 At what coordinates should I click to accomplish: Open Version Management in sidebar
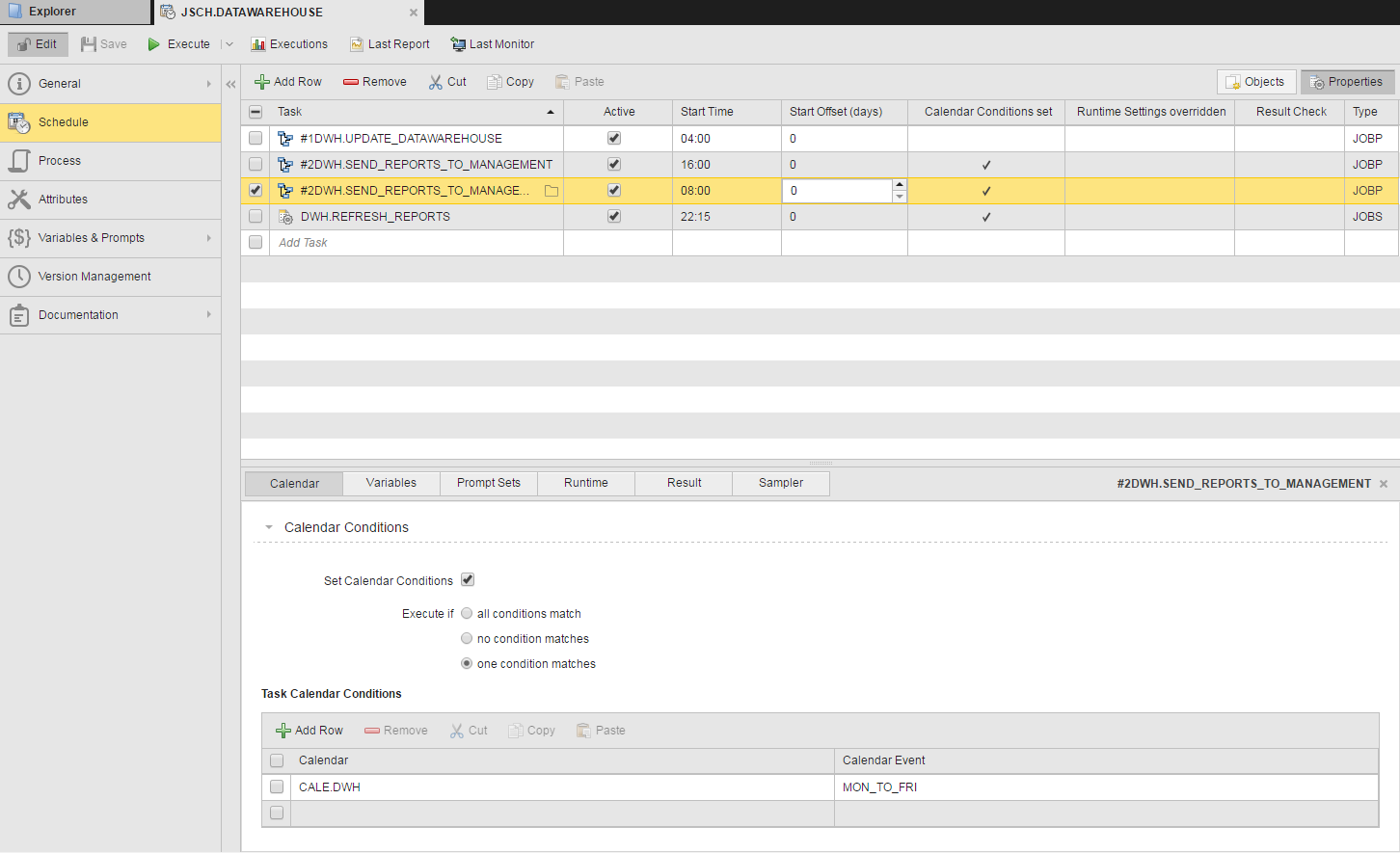click(x=110, y=277)
